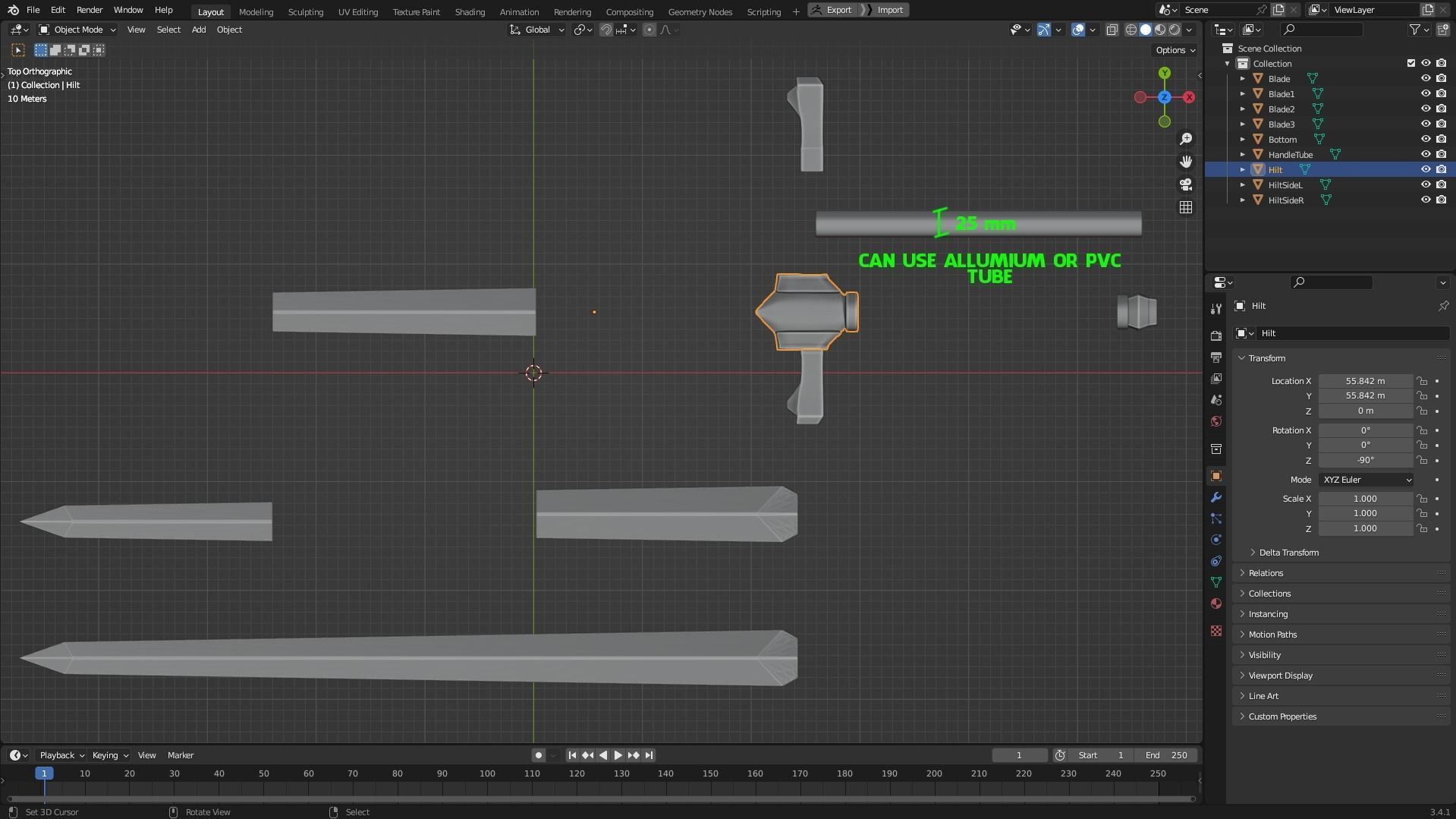This screenshot has height=819, width=1456.
Task: Click the proportional editing icon
Action: point(649,30)
